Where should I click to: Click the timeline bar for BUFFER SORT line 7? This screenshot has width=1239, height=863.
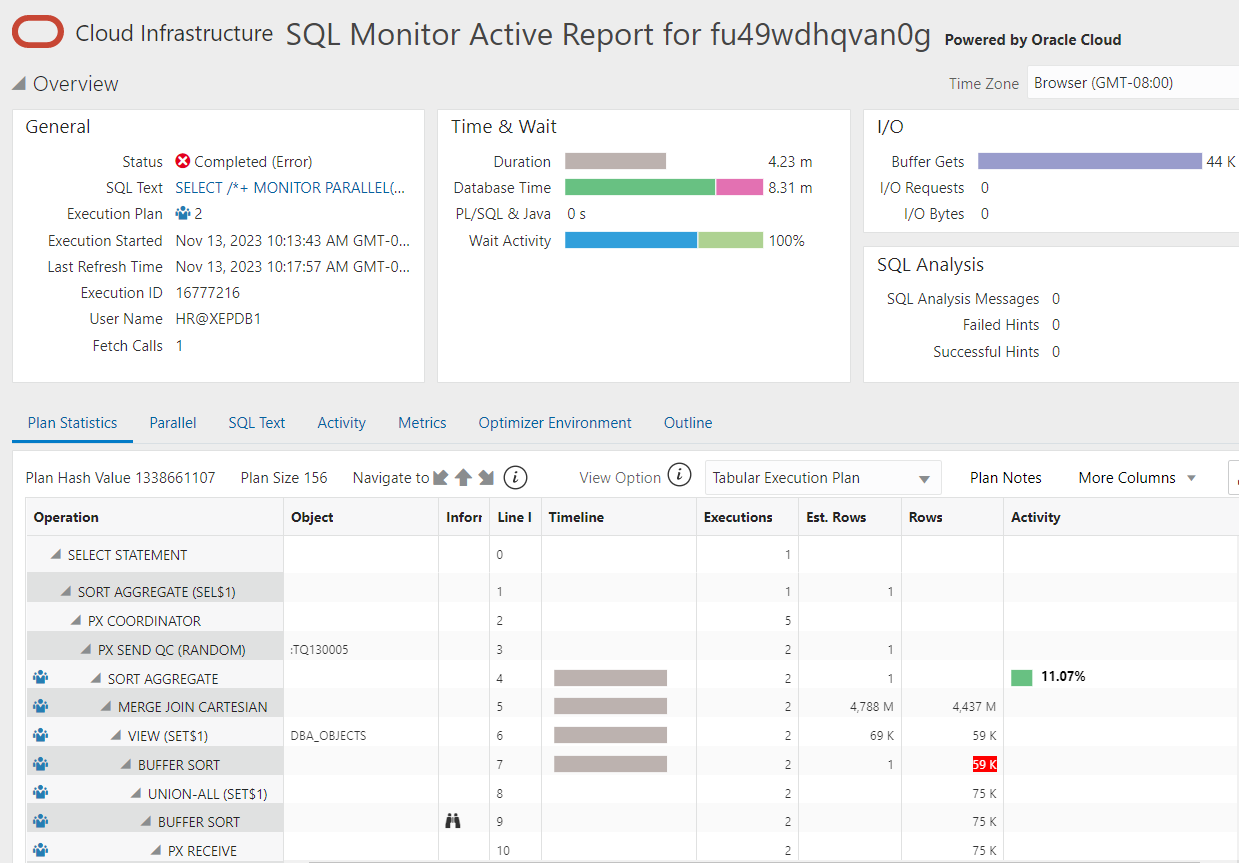tap(610, 764)
